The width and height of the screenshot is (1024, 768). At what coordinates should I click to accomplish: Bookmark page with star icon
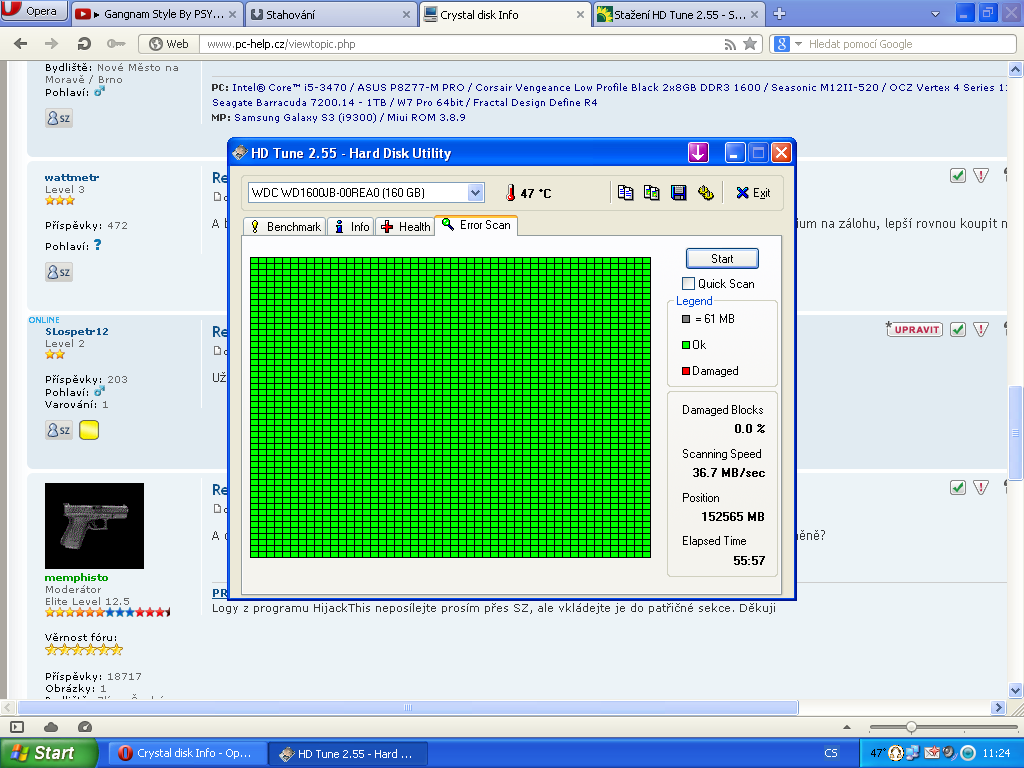coord(750,44)
